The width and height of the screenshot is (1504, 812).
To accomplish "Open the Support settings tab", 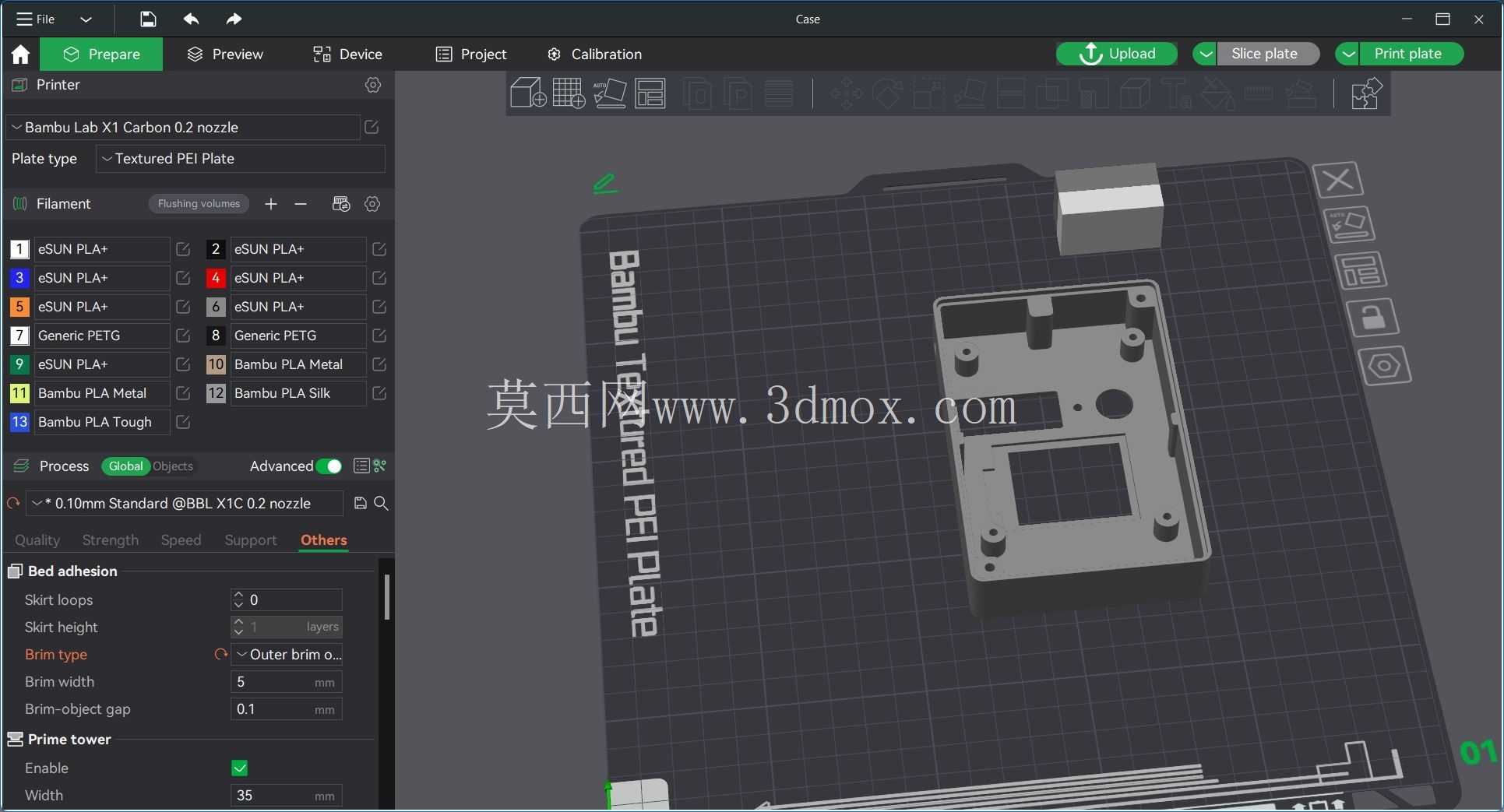I will 250,540.
